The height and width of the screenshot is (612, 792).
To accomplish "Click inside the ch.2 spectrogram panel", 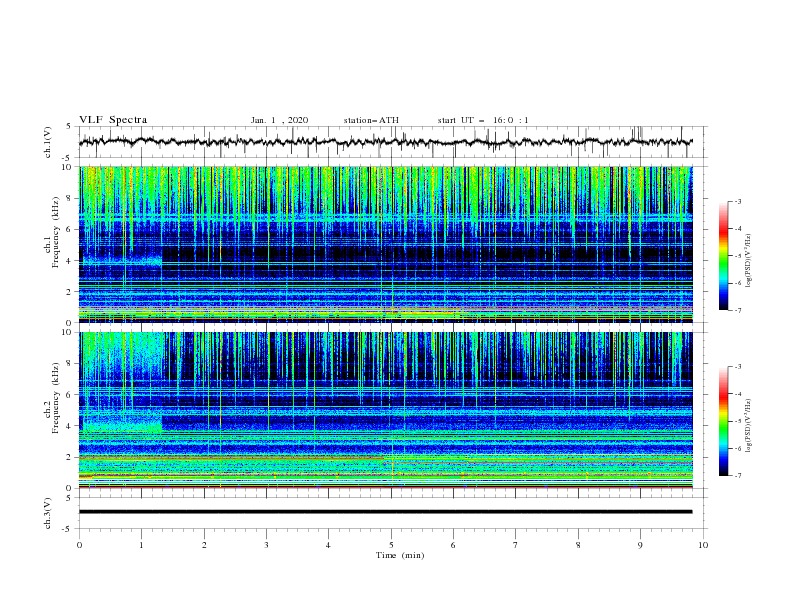I will 385,410.
